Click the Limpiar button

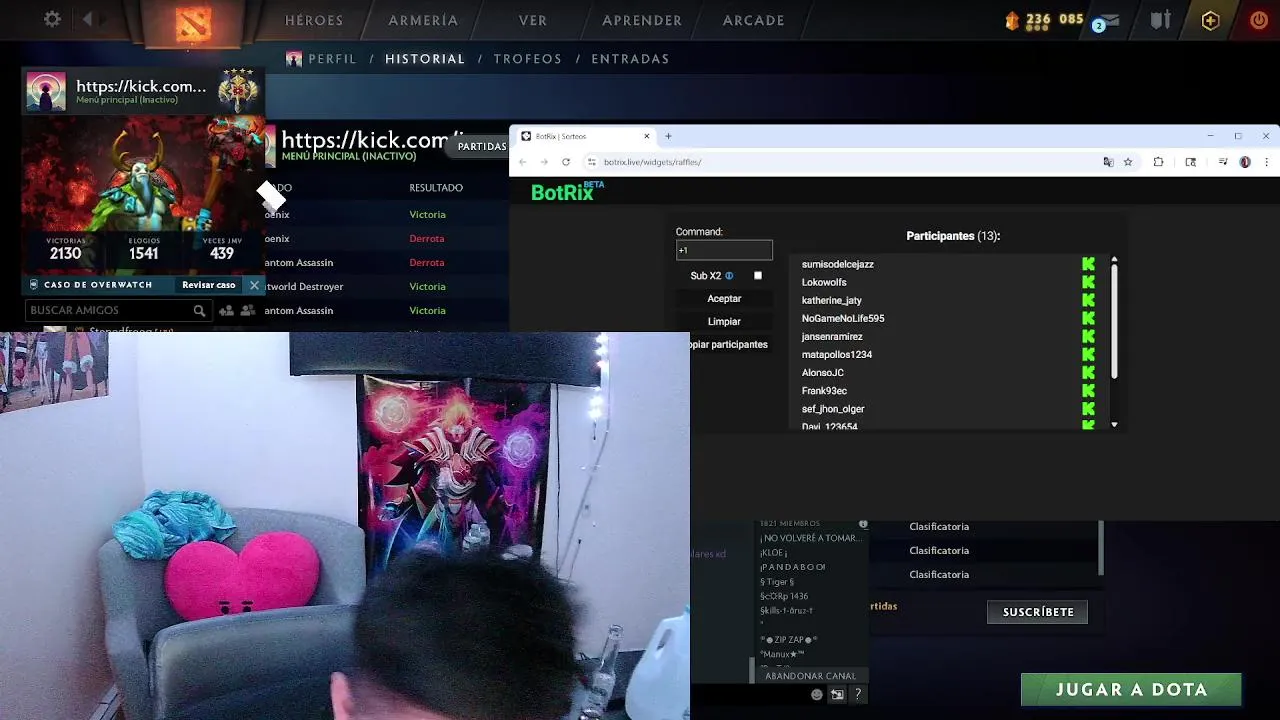coord(724,321)
